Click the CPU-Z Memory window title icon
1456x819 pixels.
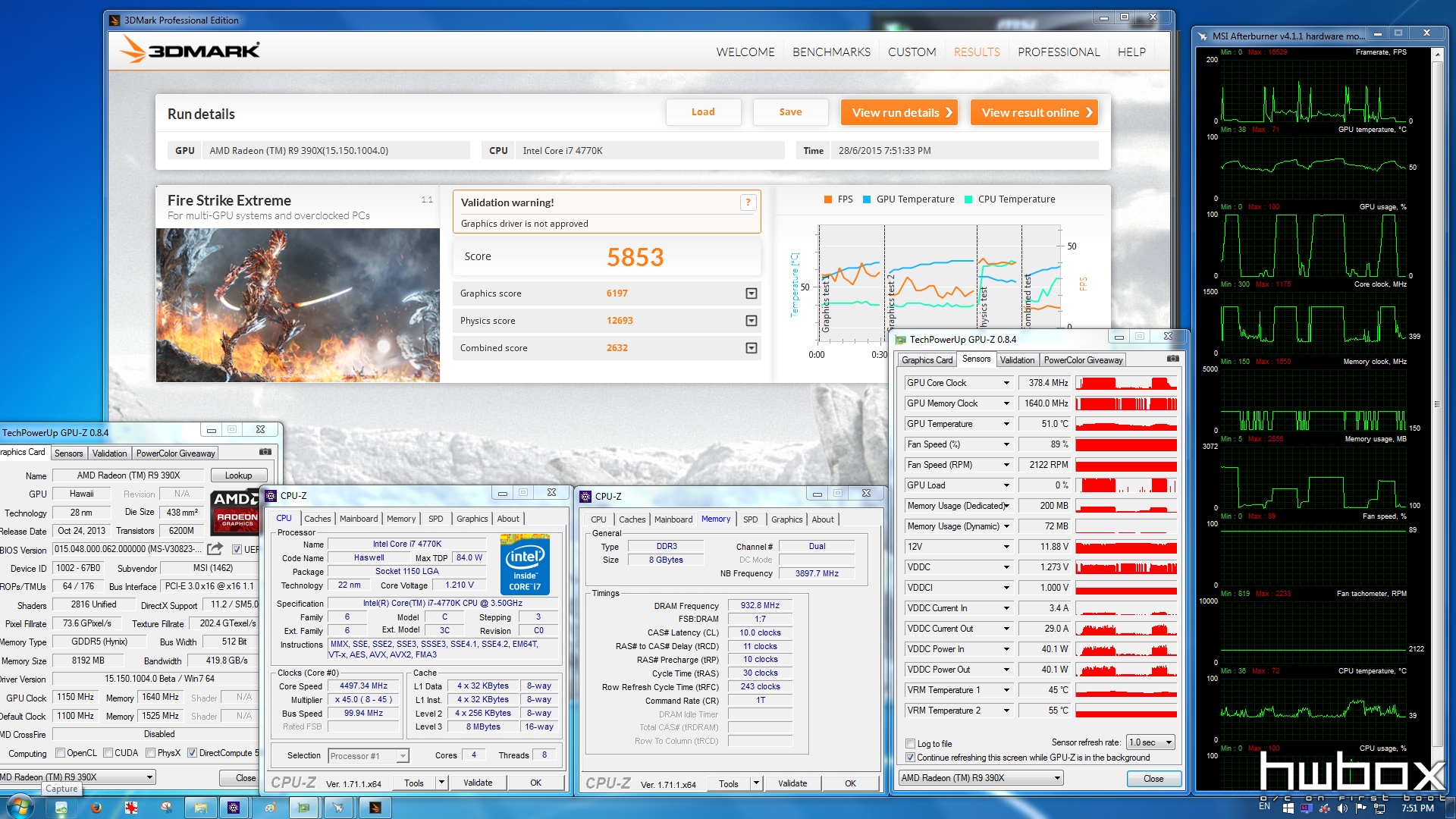585,496
